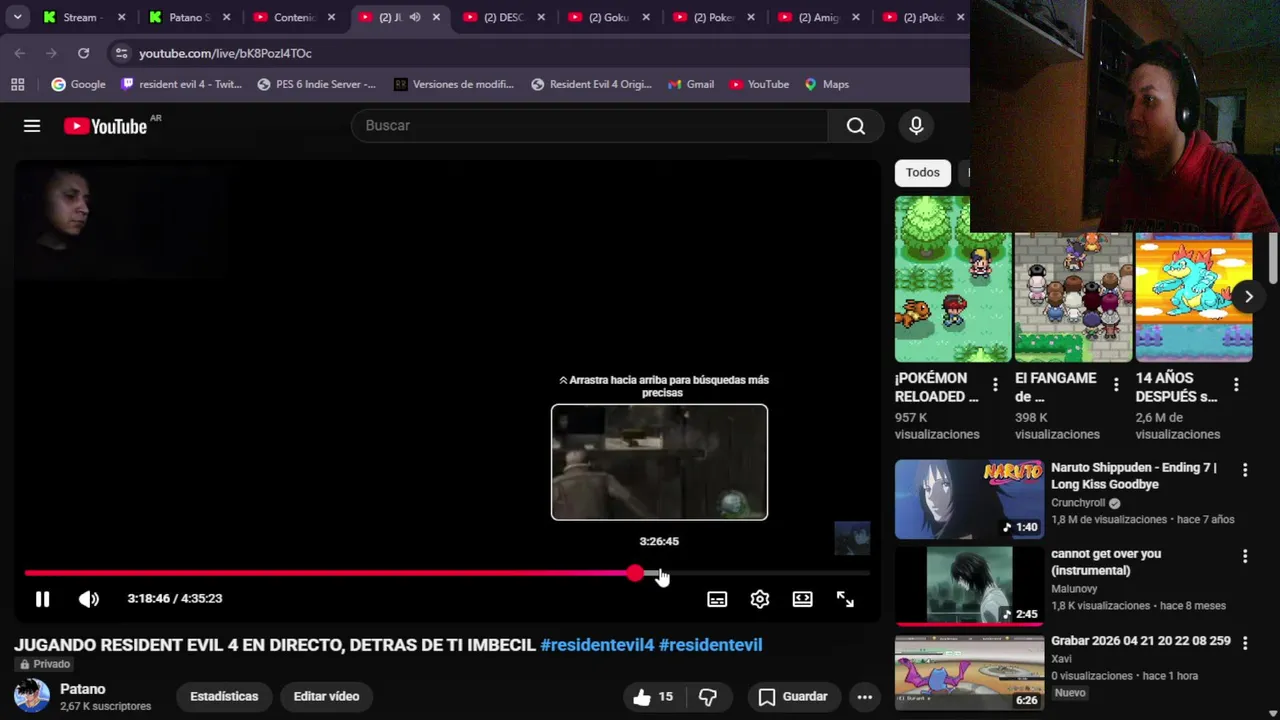
Task: Open options for ¡POKÉMON RELOADED short
Action: [x=995, y=385]
